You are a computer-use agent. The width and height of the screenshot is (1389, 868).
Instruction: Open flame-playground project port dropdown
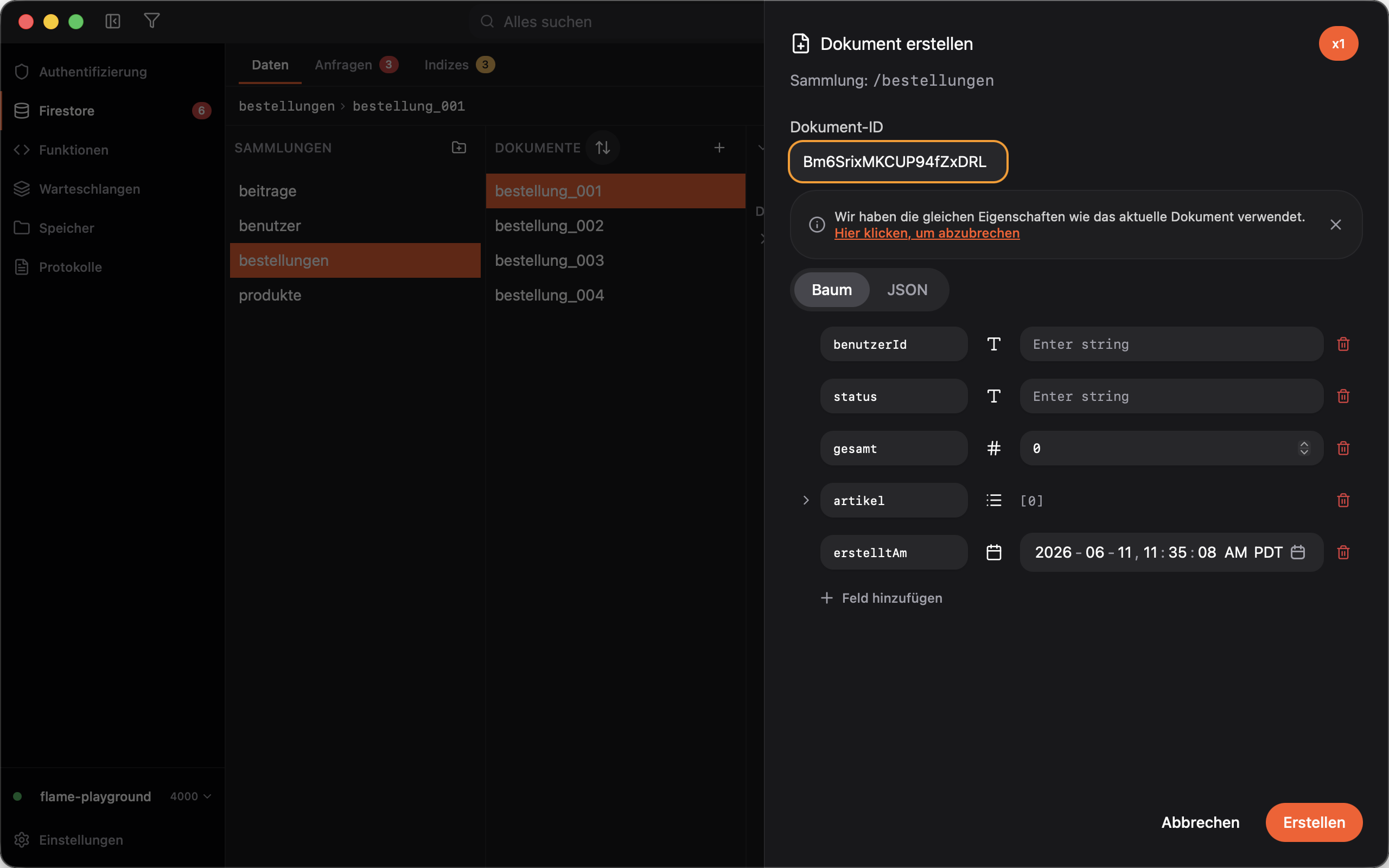190,796
